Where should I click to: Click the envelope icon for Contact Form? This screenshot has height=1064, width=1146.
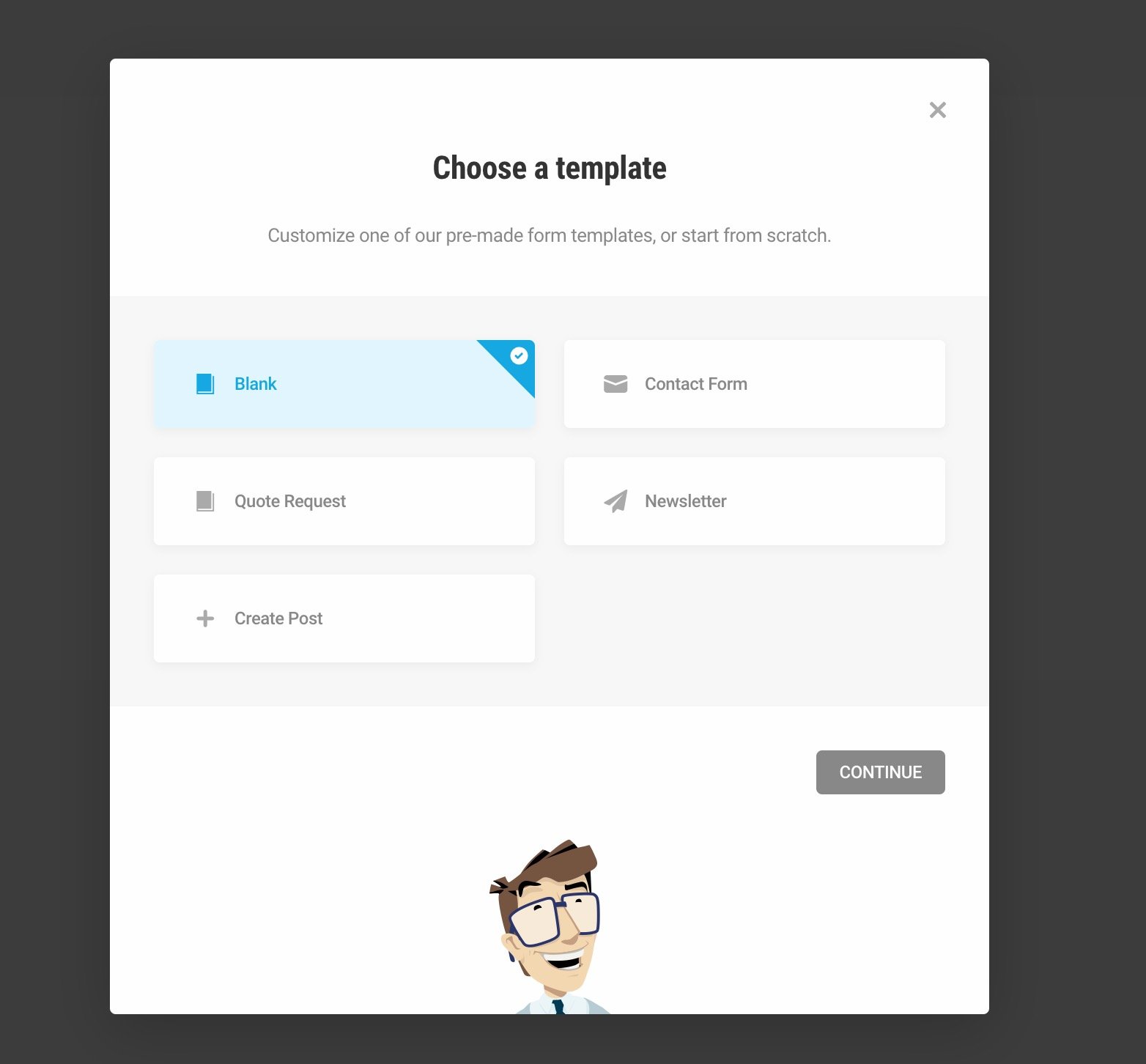pyautogui.click(x=615, y=384)
